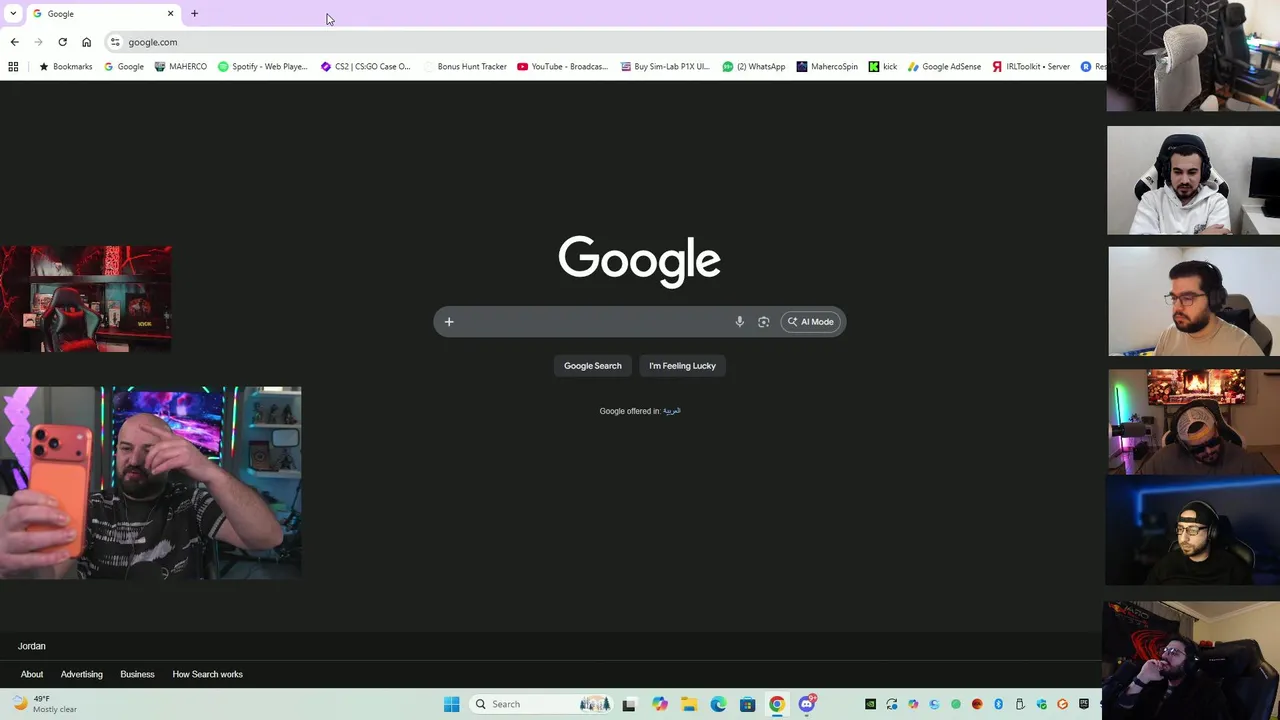Open How Search works link
This screenshot has height=720, width=1280.
(208, 674)
